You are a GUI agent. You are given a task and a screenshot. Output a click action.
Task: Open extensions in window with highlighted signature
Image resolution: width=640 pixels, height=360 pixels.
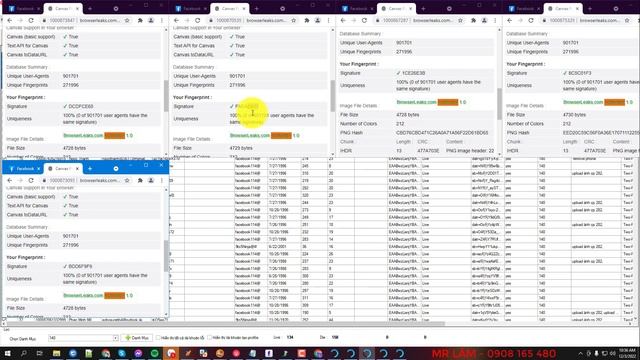pos(307,20)
